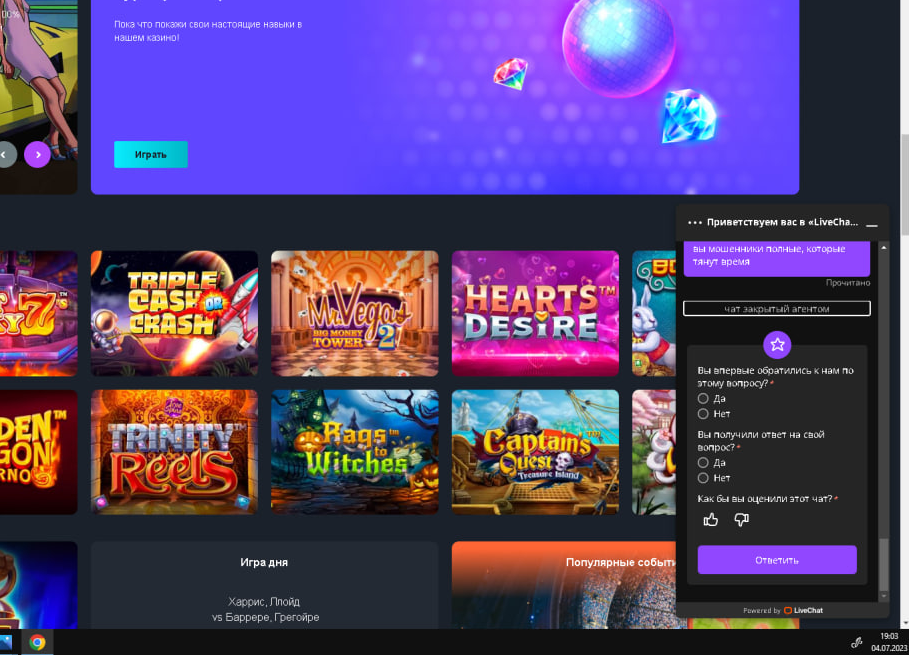Rate the chat with thumbs down

click(x=741, y=519)
